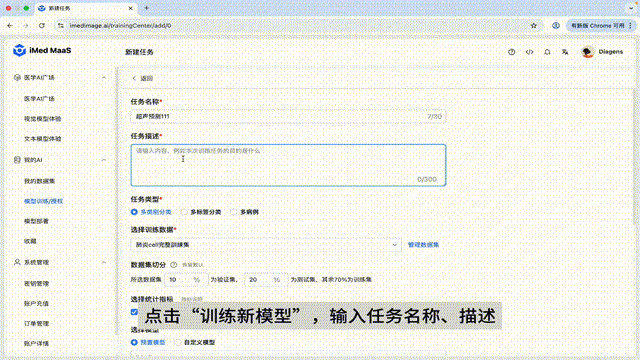Bookmark page with the star icon

pos(533,25)
